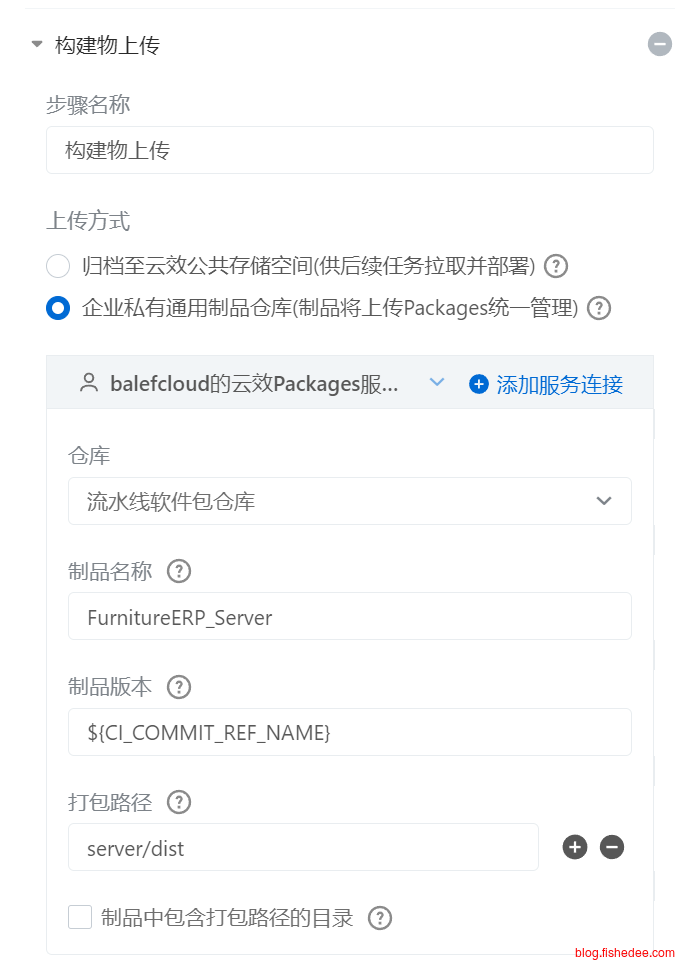The image size is (686, 970).
Task: Show help tooltip for 制品版本
Action: click(179, 687)
